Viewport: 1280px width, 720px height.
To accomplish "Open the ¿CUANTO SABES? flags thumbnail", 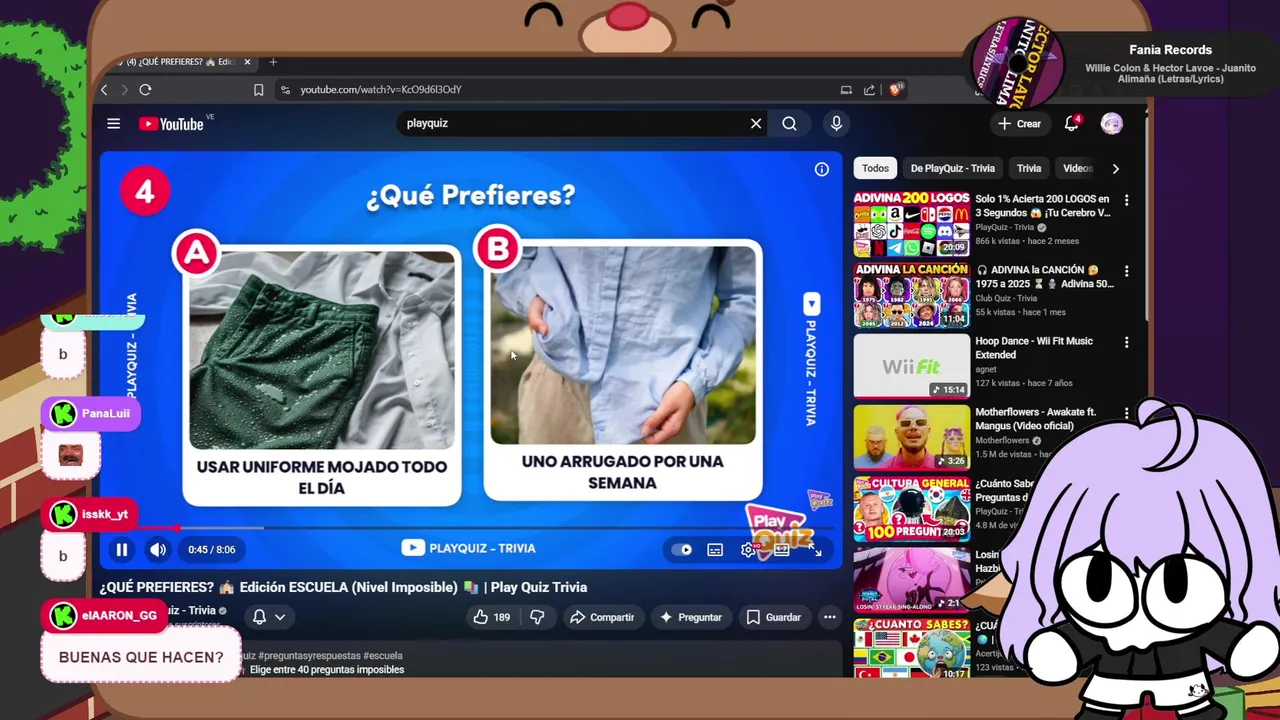I will (911, 649).
